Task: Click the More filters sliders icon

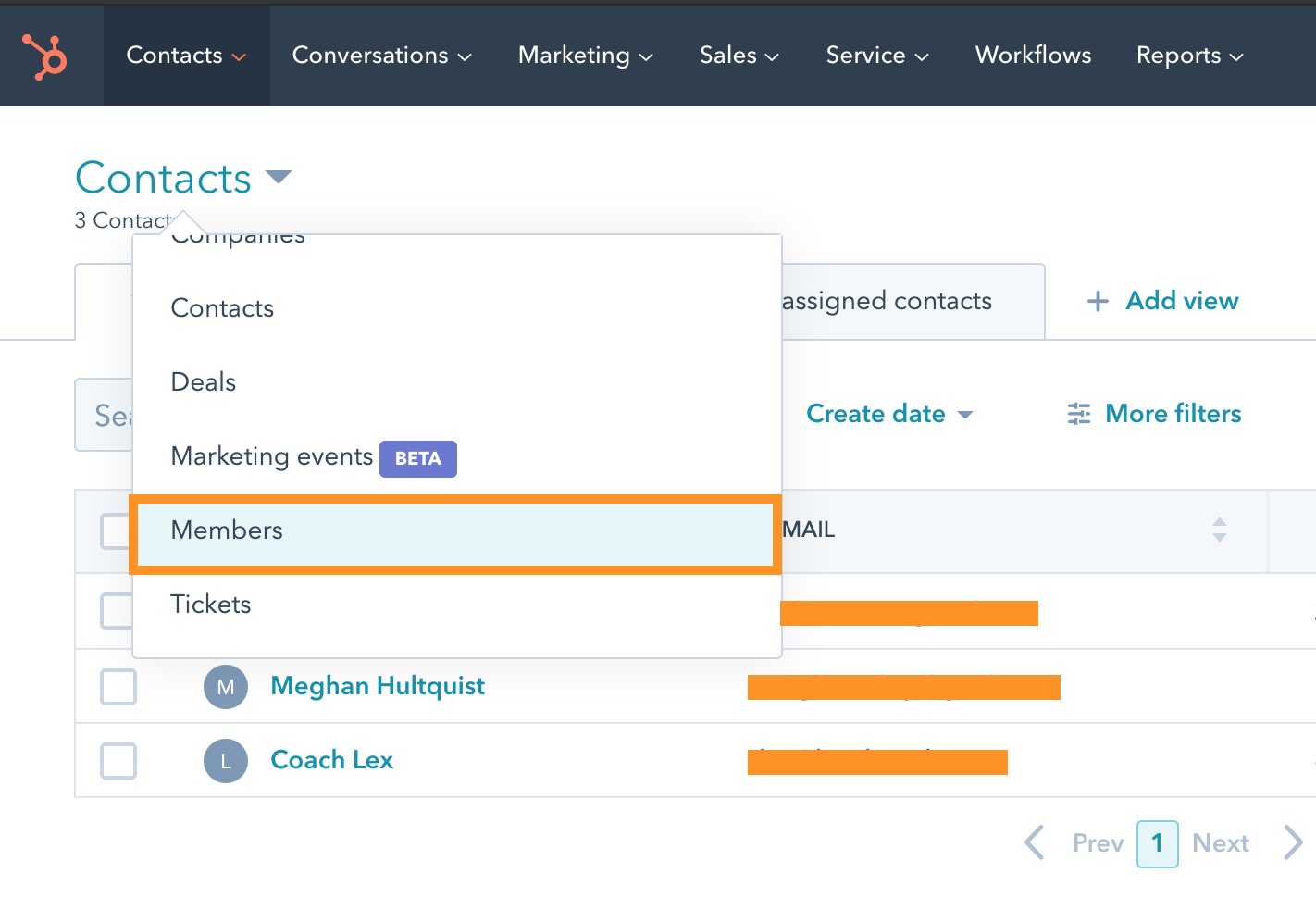Action: click(1079, 414)
